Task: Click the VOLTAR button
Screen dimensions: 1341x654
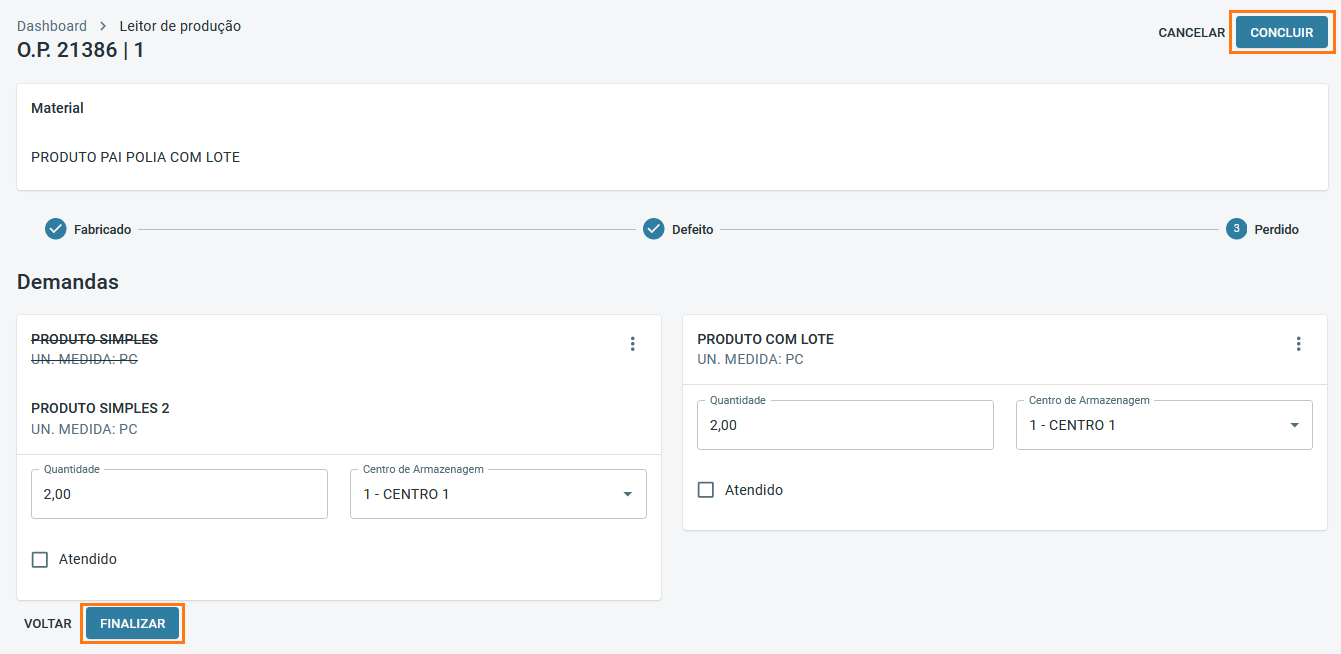Action: (48, 623)
